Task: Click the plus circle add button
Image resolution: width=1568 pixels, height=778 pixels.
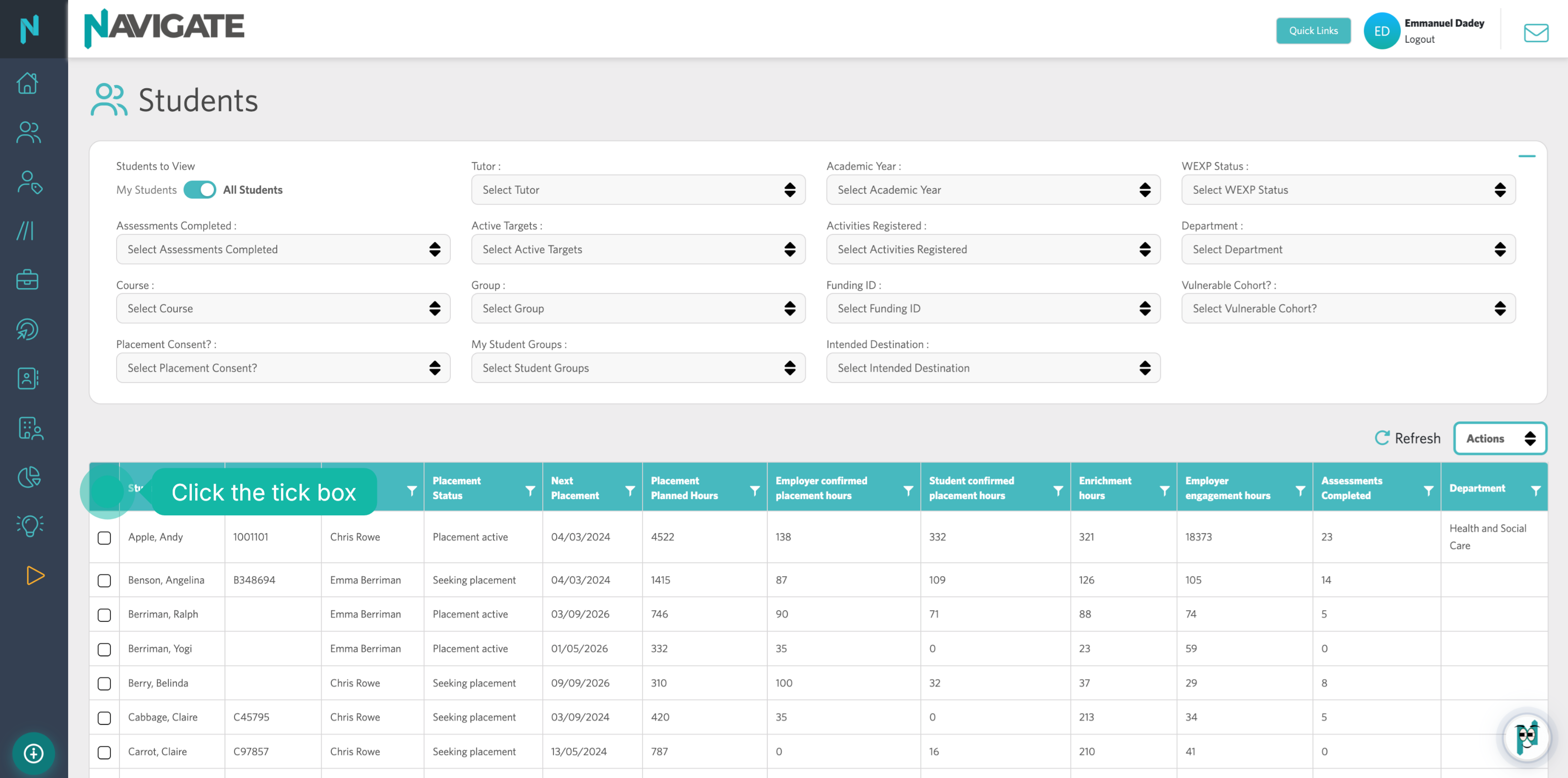Action: coord(34,753)
